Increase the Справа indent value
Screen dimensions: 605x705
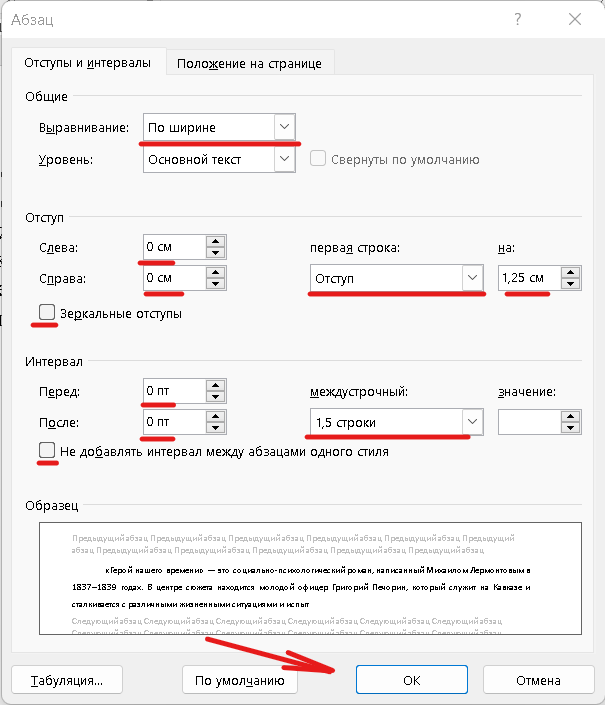216,272
